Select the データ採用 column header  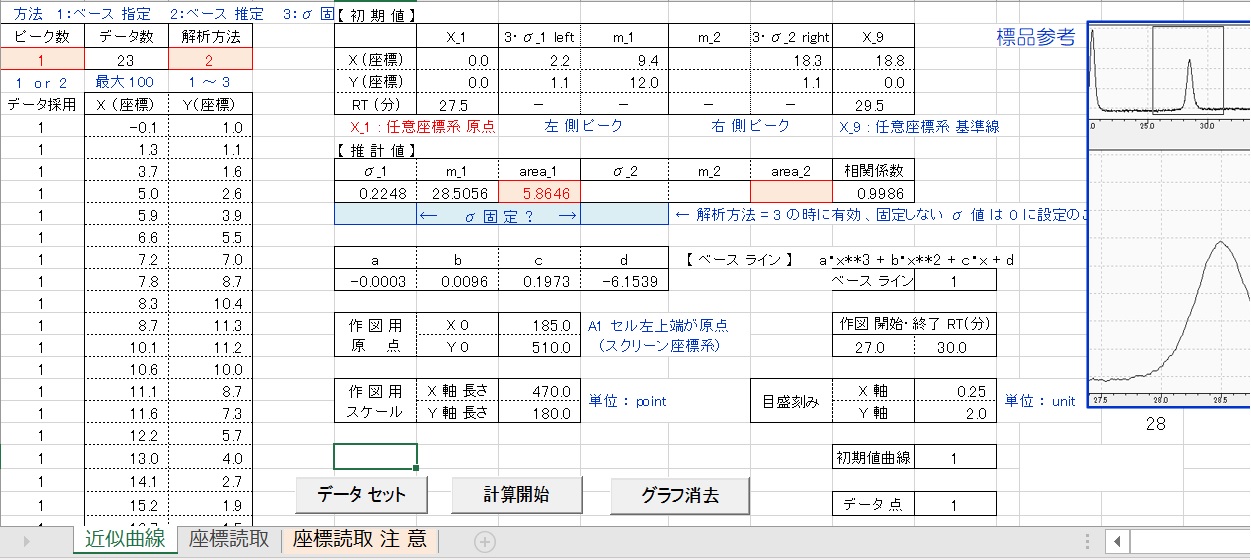42,105
